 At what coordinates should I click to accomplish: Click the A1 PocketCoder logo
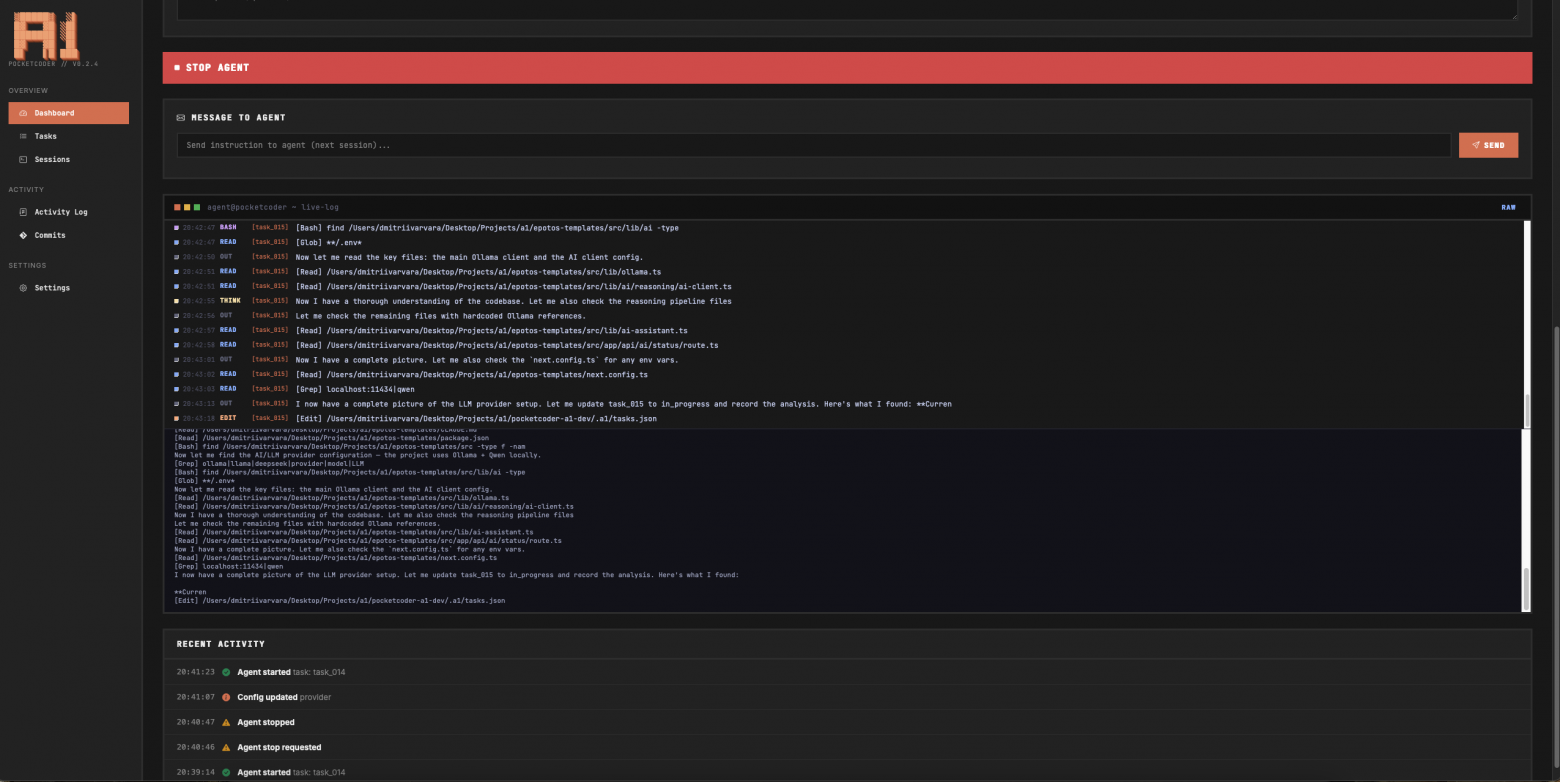pos(45,36)
